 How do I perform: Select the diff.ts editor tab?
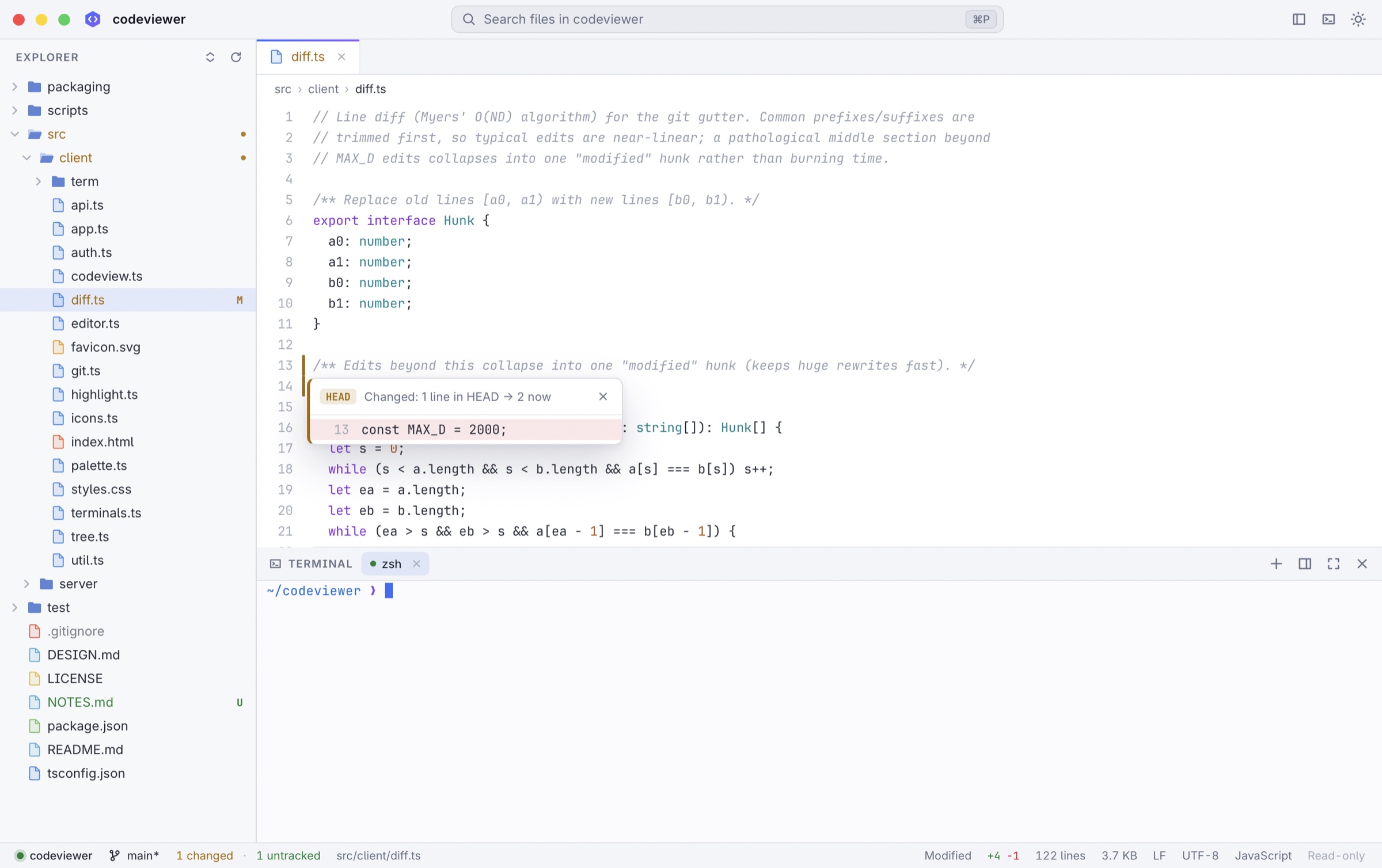tap(308, 56)
